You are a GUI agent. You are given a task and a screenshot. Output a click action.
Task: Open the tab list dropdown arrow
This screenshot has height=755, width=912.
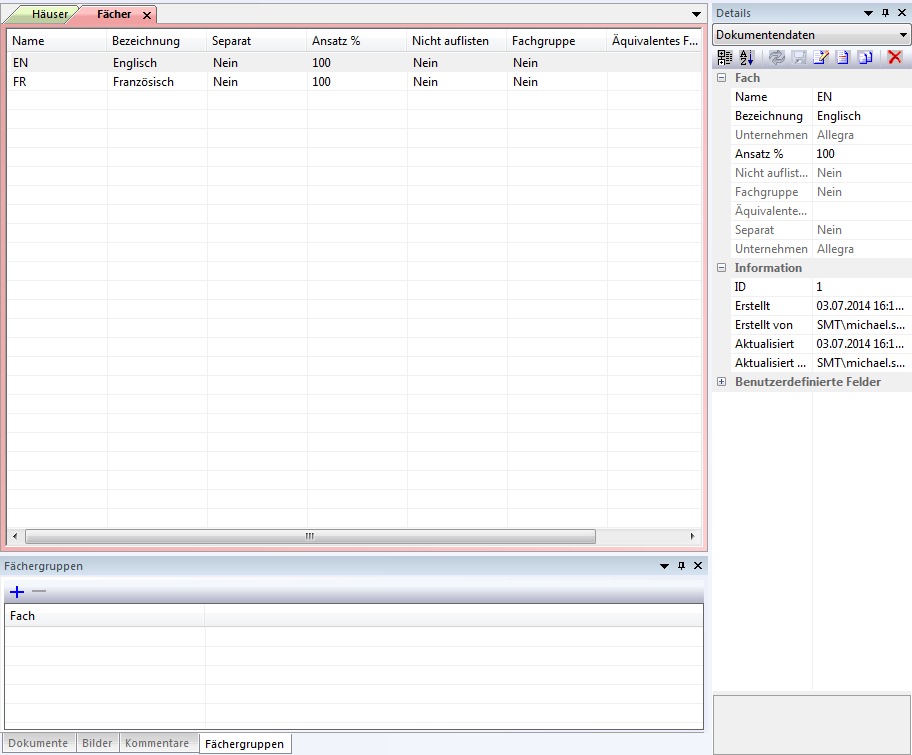[x=697, y=15]
